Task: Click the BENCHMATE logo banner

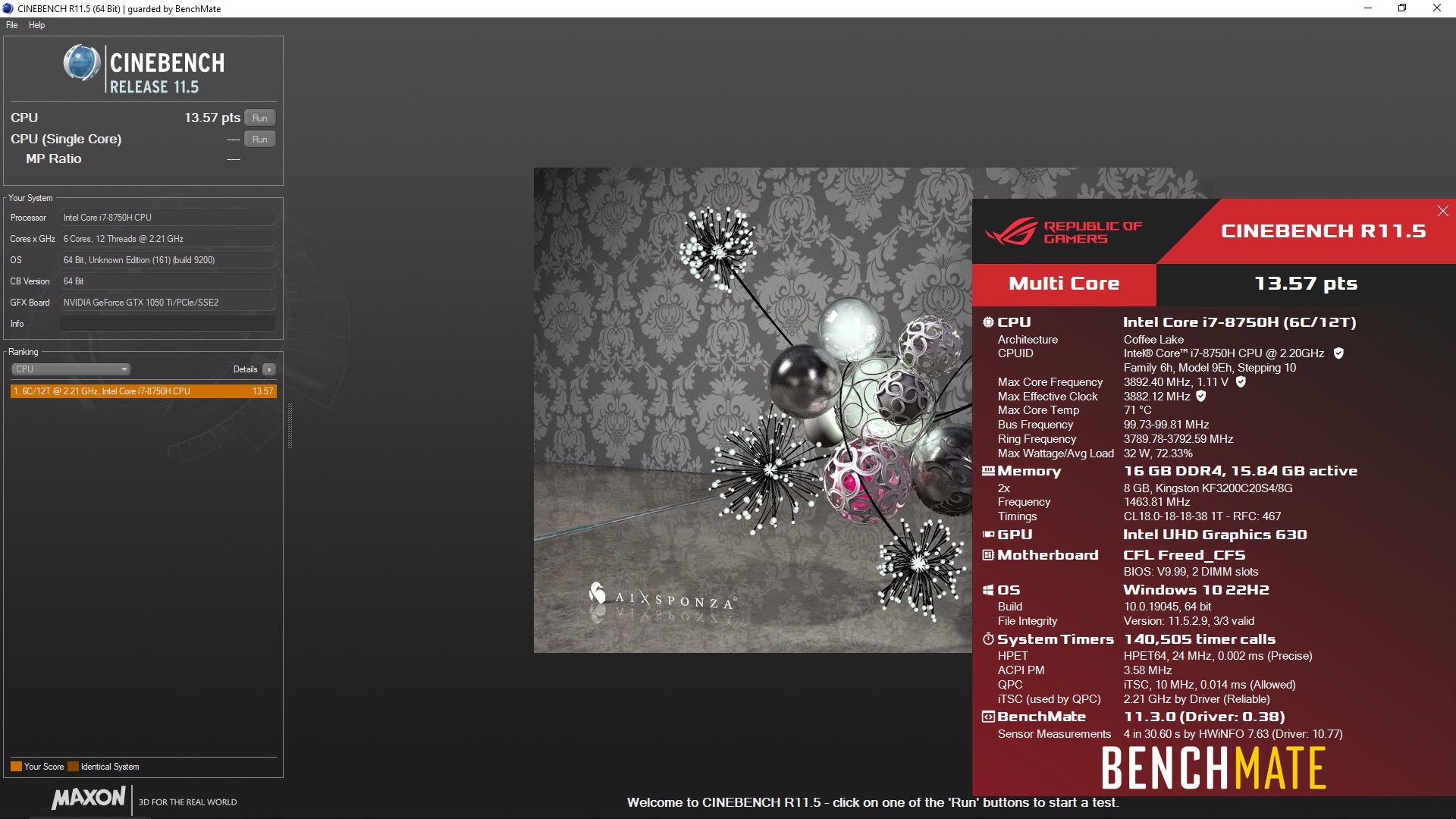Action: pyautogui.click(x=1213, y=768)
